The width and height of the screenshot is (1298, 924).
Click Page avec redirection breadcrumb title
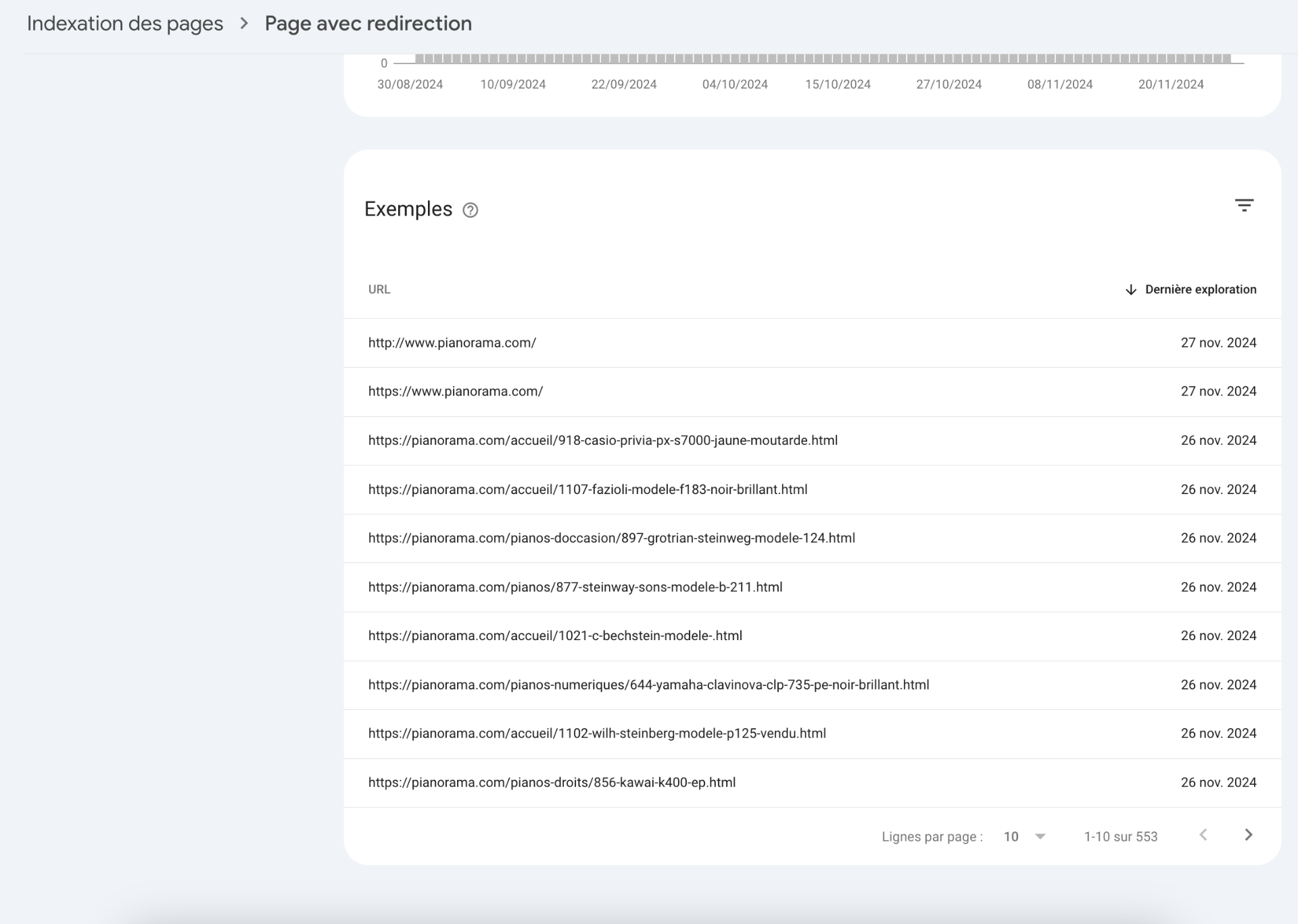368,24
